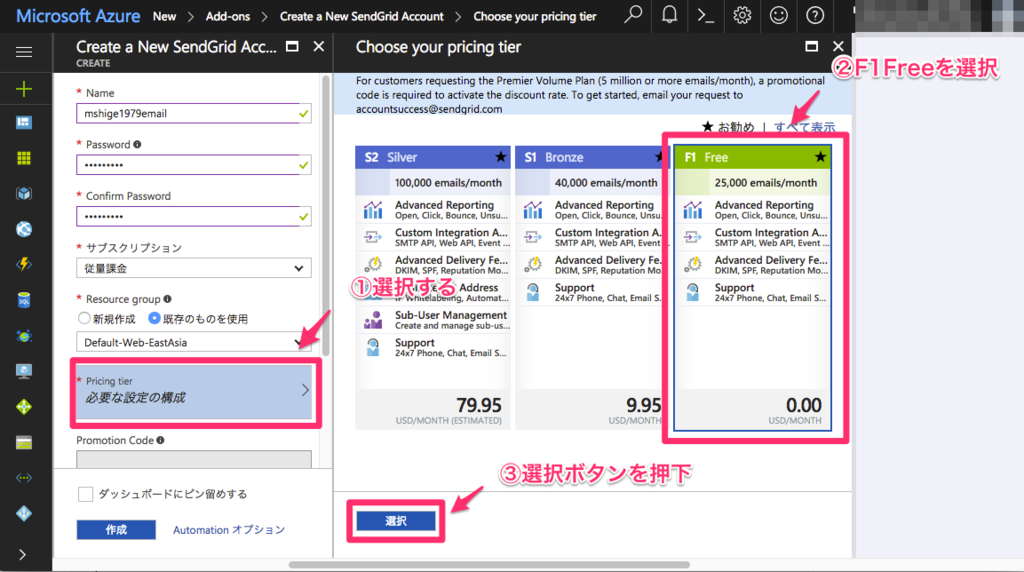Open the Dashboard sidebar icon

(x=24, y=123)
